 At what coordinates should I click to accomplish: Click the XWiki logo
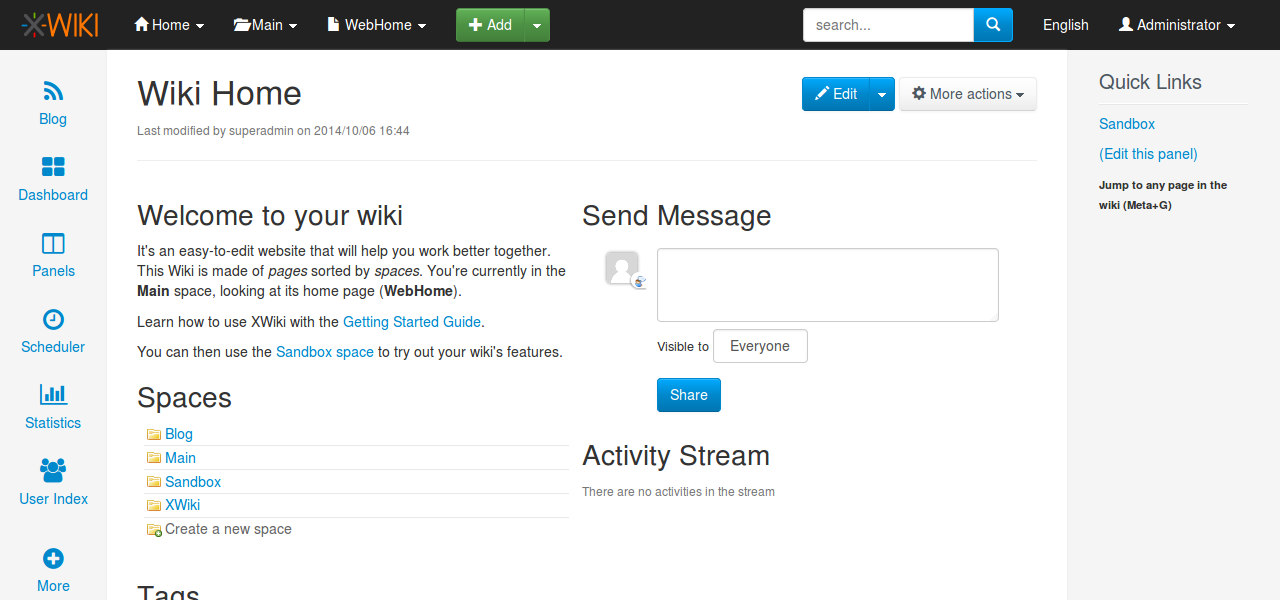pyautogui.click(x=60, y=25)
